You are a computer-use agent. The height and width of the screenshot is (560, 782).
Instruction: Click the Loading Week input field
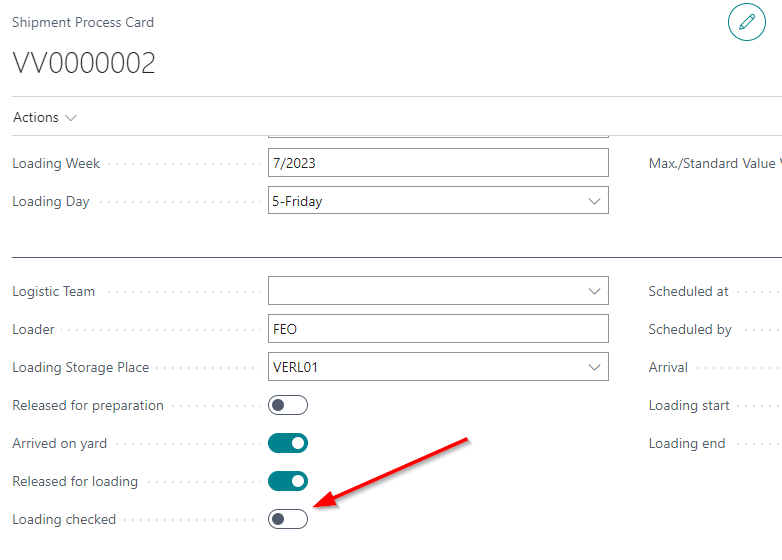click(x=438, y=163)
